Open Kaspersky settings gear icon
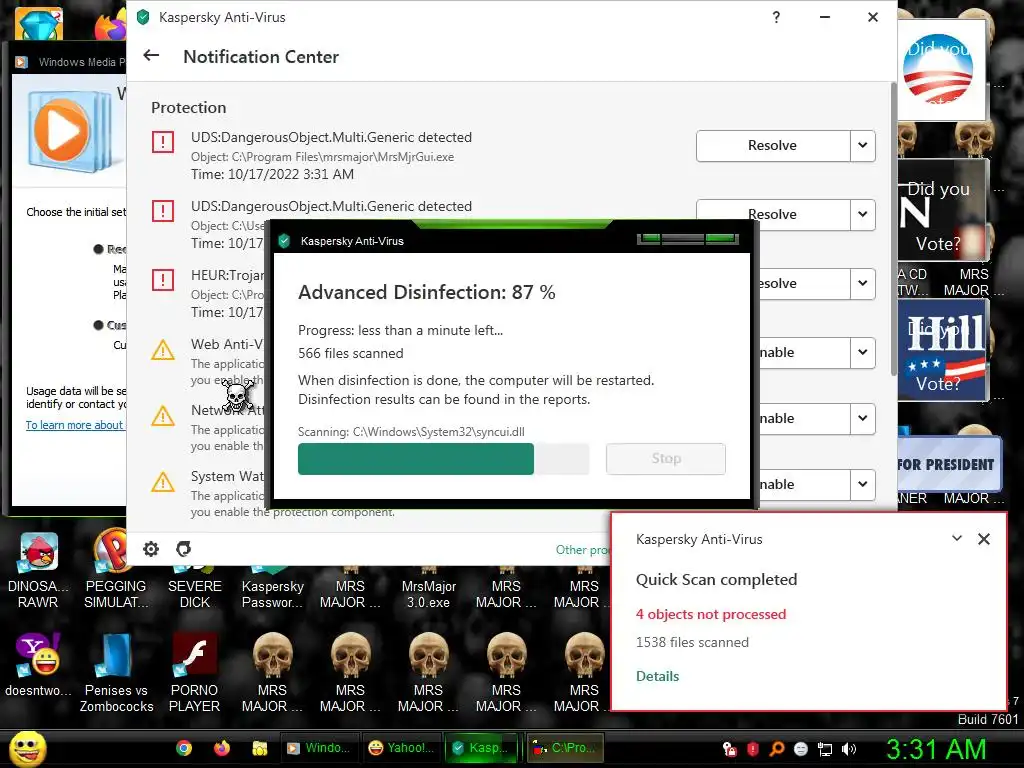The height and width of the screenshot is (768, 1024). tap(151, 549)
